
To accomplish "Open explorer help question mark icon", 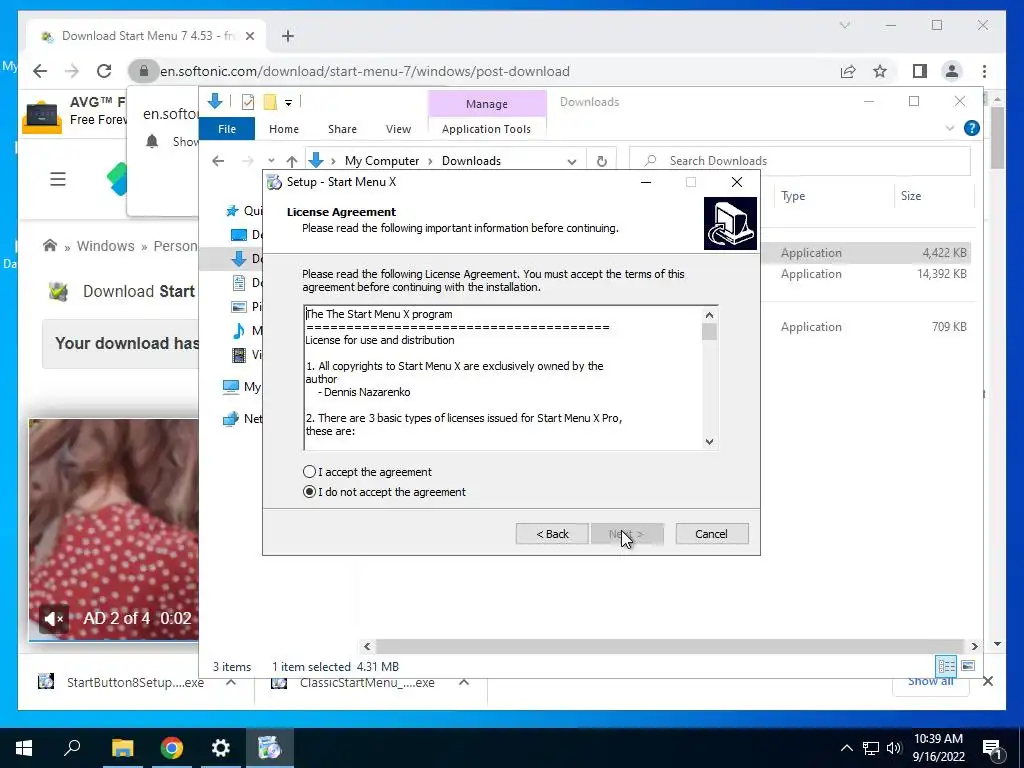I will point(971,128).
